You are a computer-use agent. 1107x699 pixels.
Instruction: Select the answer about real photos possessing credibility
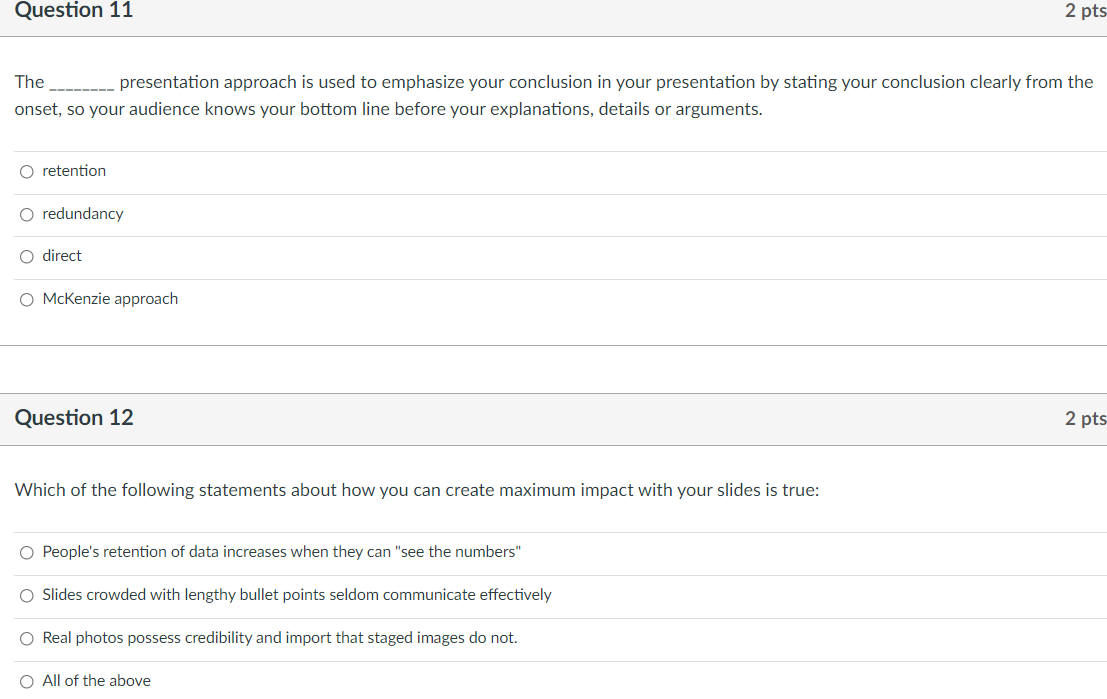click(26, 638)
